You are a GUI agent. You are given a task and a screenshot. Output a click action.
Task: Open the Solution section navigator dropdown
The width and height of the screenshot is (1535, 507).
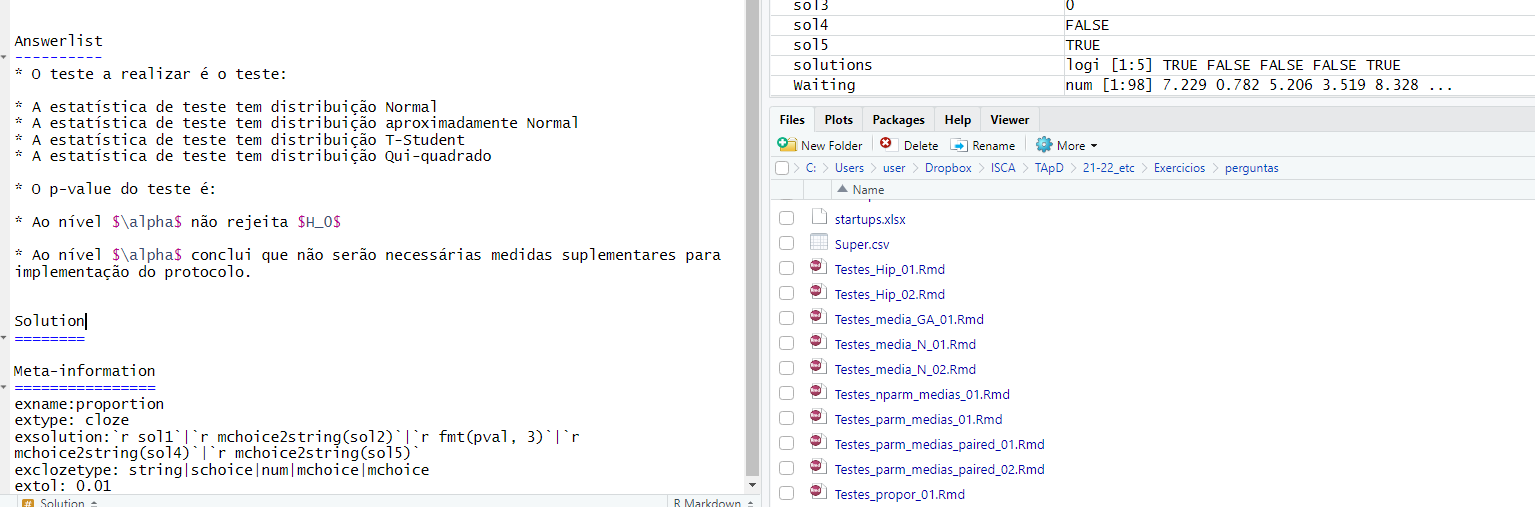coord(68,502)
